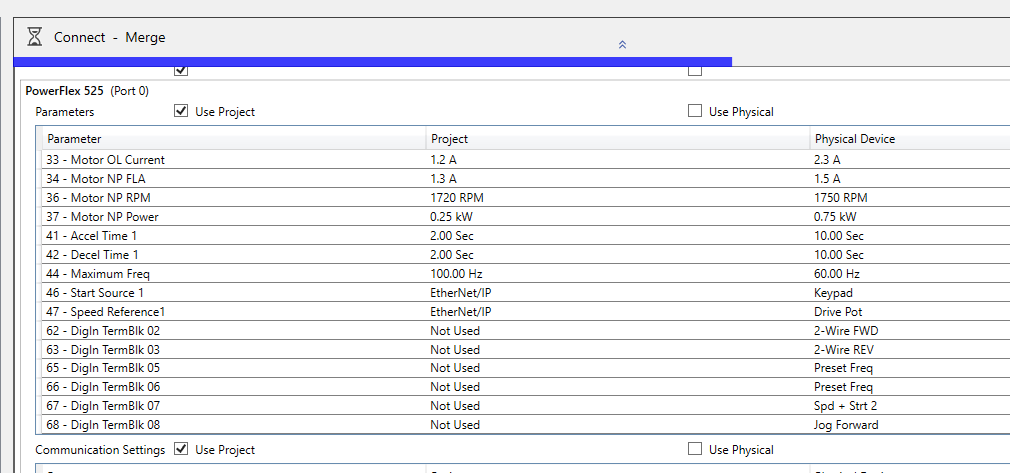Viewport: 1010px width, 473px height.
Task: Click the Connect - Merge title text
Action: [x=110, y=37]
